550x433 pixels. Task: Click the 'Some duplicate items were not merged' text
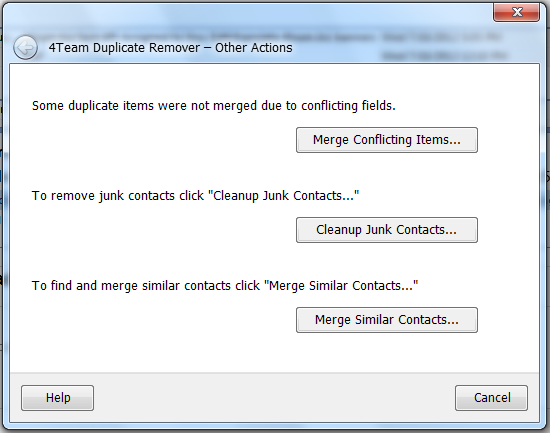pos(214,106)
